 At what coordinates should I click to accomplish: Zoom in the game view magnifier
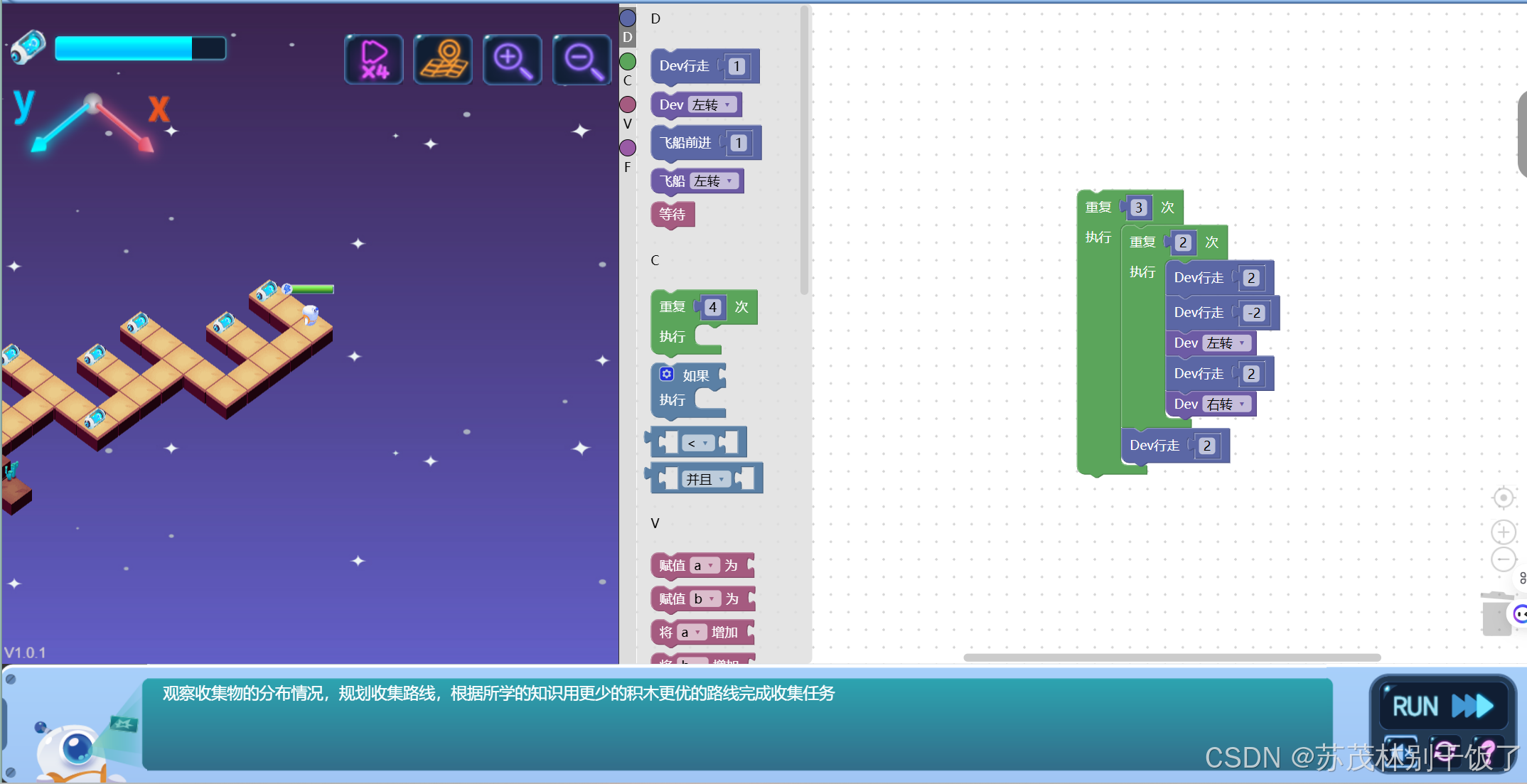(x=512, y=60)
